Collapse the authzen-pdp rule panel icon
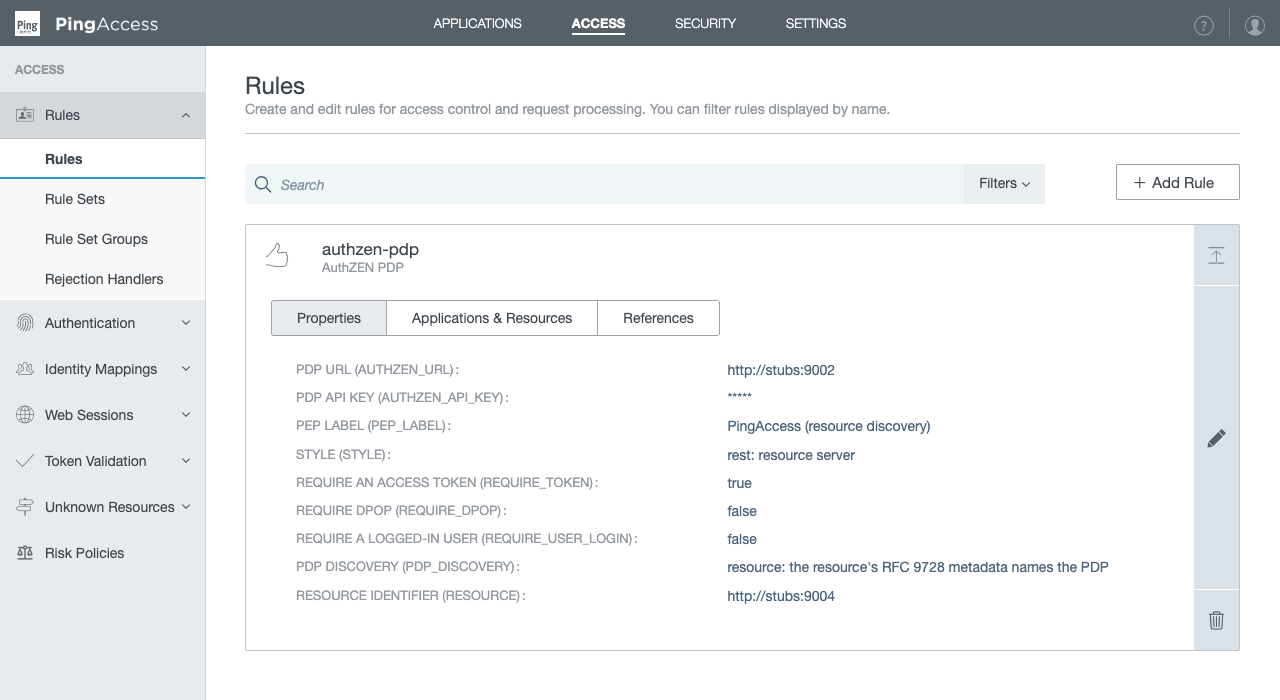Screen dimensions: 1280x700 (1216, 255)
